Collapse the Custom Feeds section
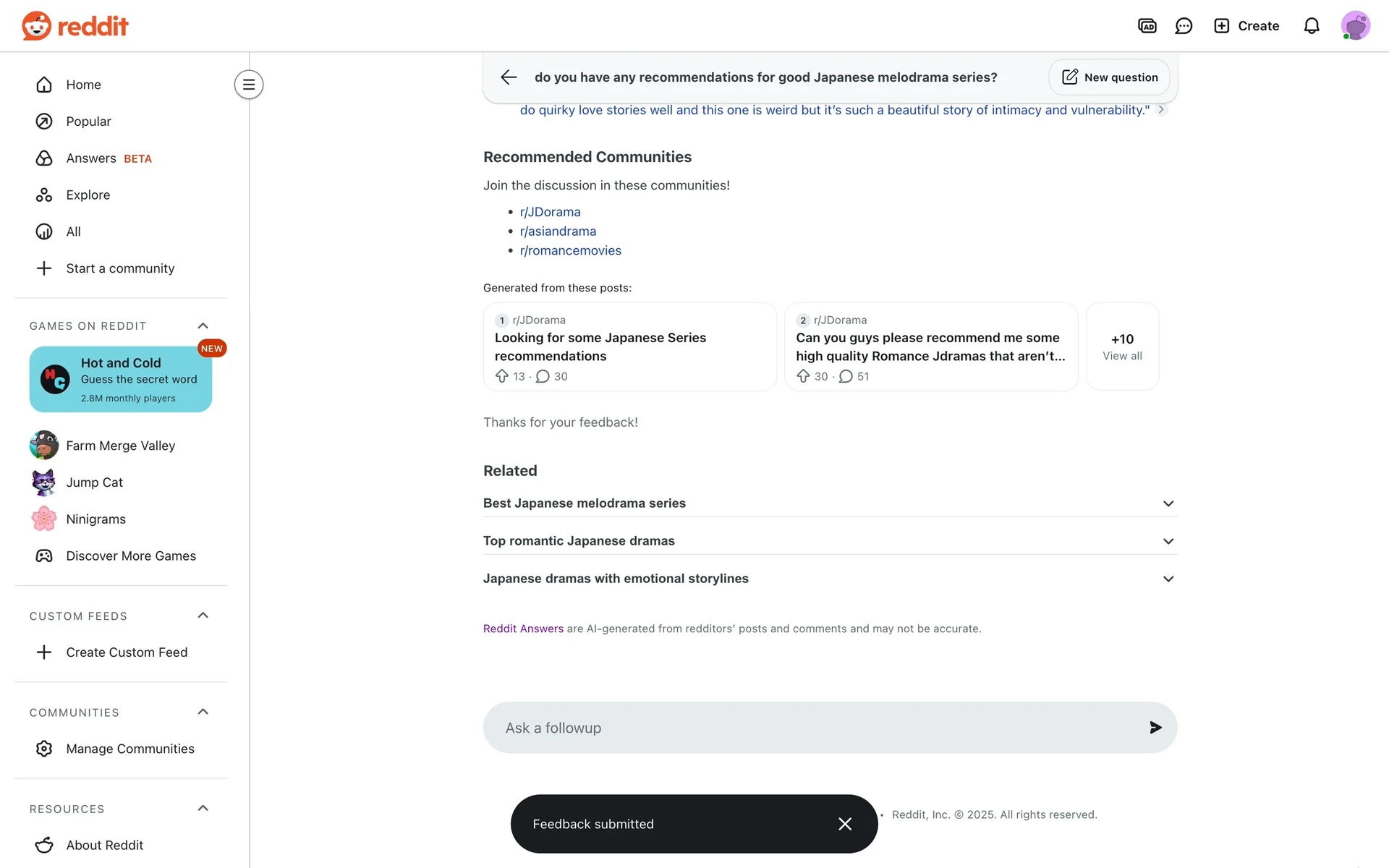This screenshot has height=868, width=1389. tap(203, 616)
